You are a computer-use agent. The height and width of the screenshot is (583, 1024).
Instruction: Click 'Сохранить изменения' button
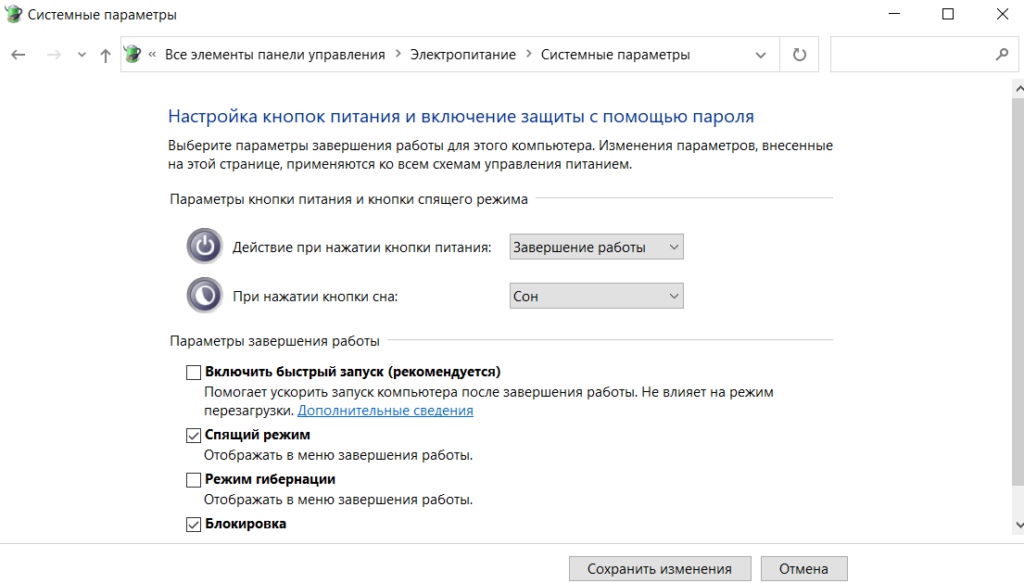click(660, 569)
